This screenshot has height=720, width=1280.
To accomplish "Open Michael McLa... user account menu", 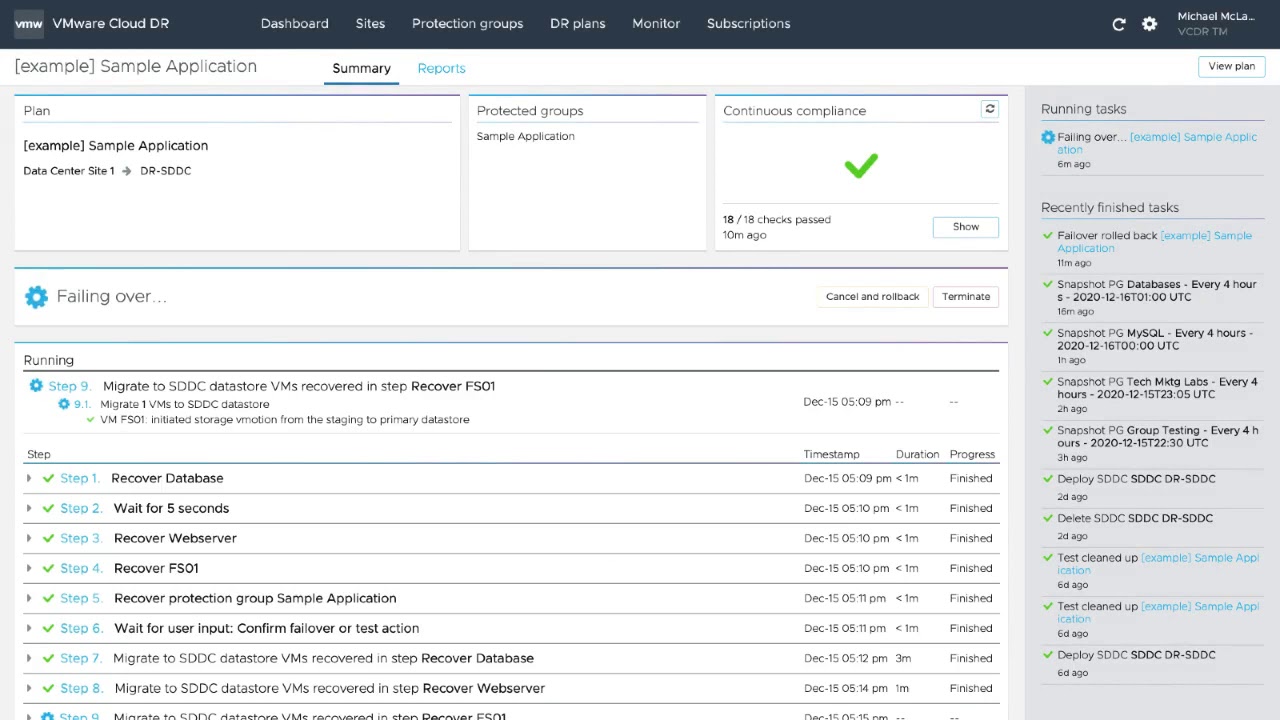I will [x=1216, y=23].
